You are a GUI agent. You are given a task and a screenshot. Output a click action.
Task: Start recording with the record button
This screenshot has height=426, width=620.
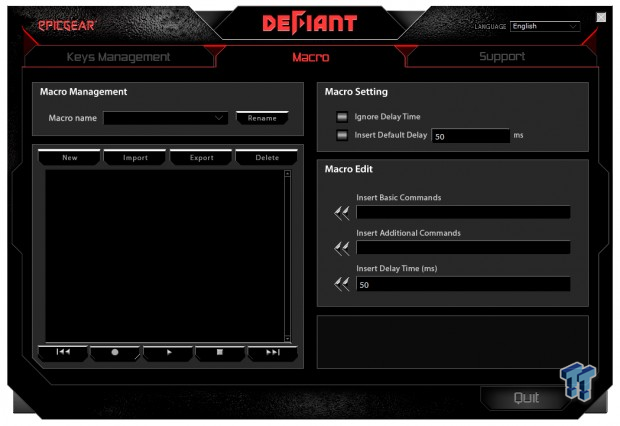pyautogui.click(x=115, y=352)
